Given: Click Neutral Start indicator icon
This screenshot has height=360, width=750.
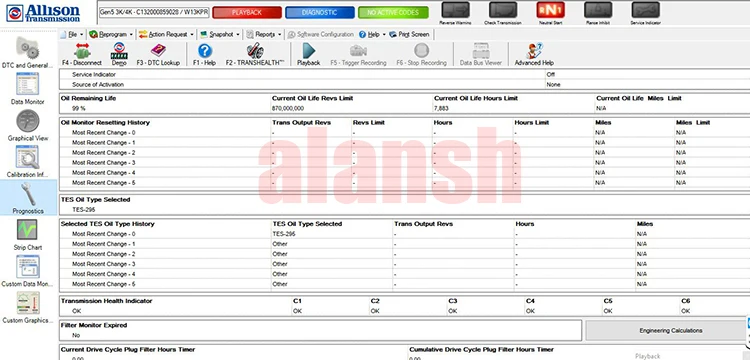Looking at the screenshot, I should coord(551,10).
